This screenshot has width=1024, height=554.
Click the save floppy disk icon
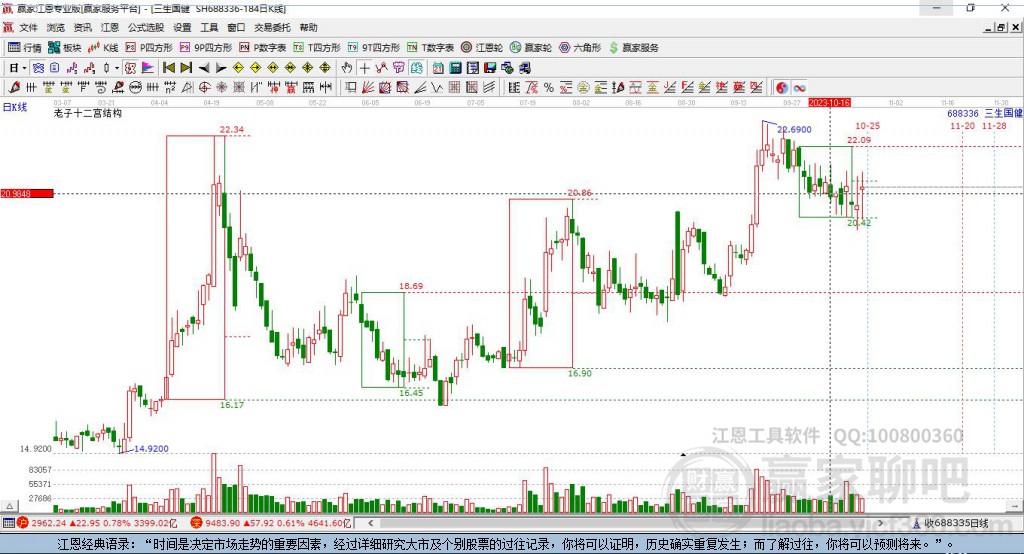coord(490,68)
